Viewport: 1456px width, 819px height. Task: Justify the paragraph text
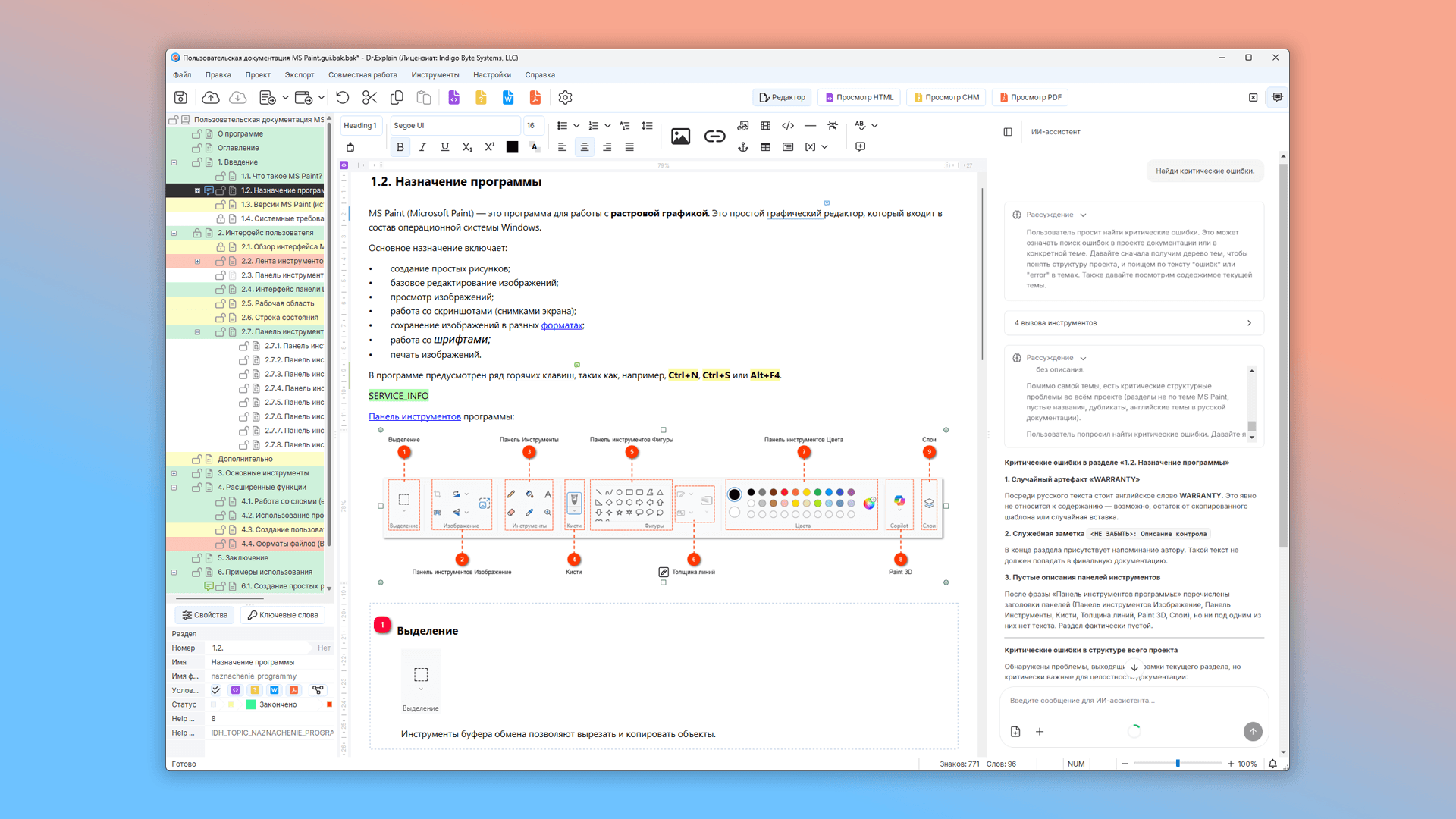629,147
